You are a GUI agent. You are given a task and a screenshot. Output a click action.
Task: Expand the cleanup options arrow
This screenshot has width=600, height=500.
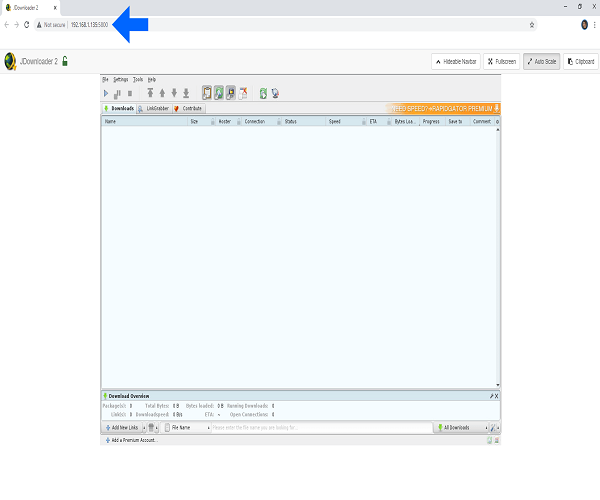pos(157,428)
